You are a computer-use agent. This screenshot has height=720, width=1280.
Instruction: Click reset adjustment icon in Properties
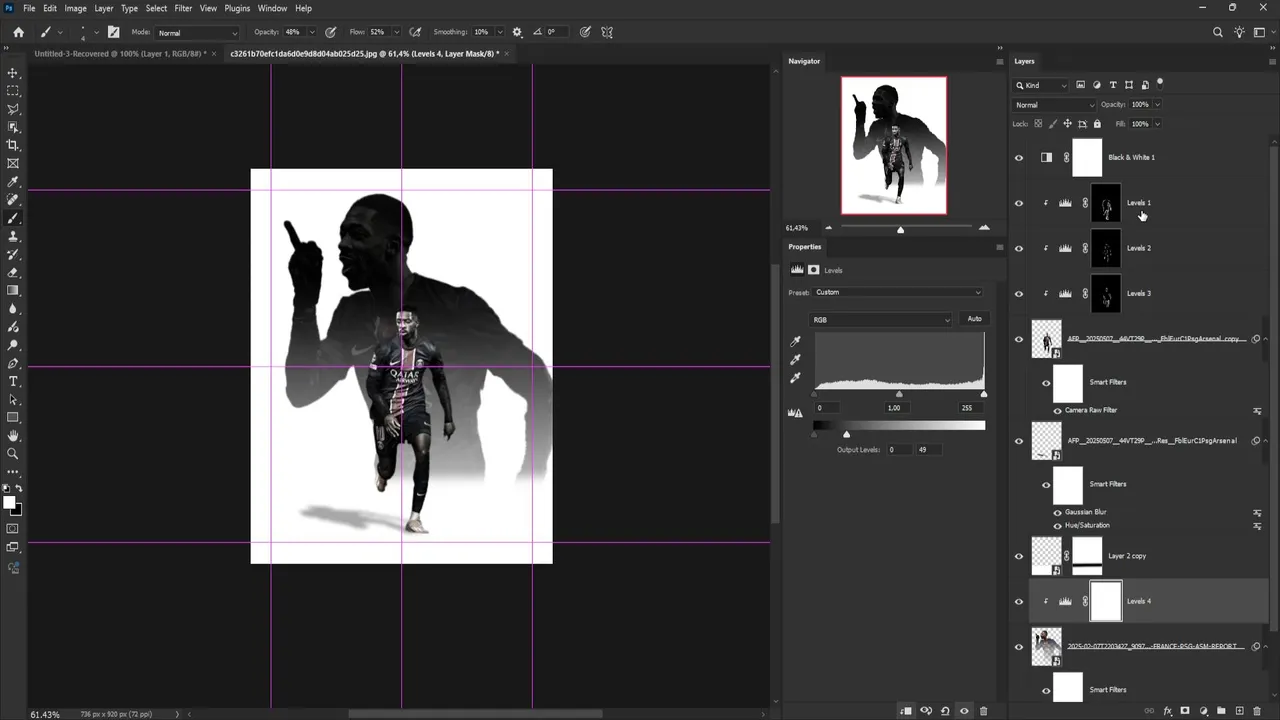945,711
